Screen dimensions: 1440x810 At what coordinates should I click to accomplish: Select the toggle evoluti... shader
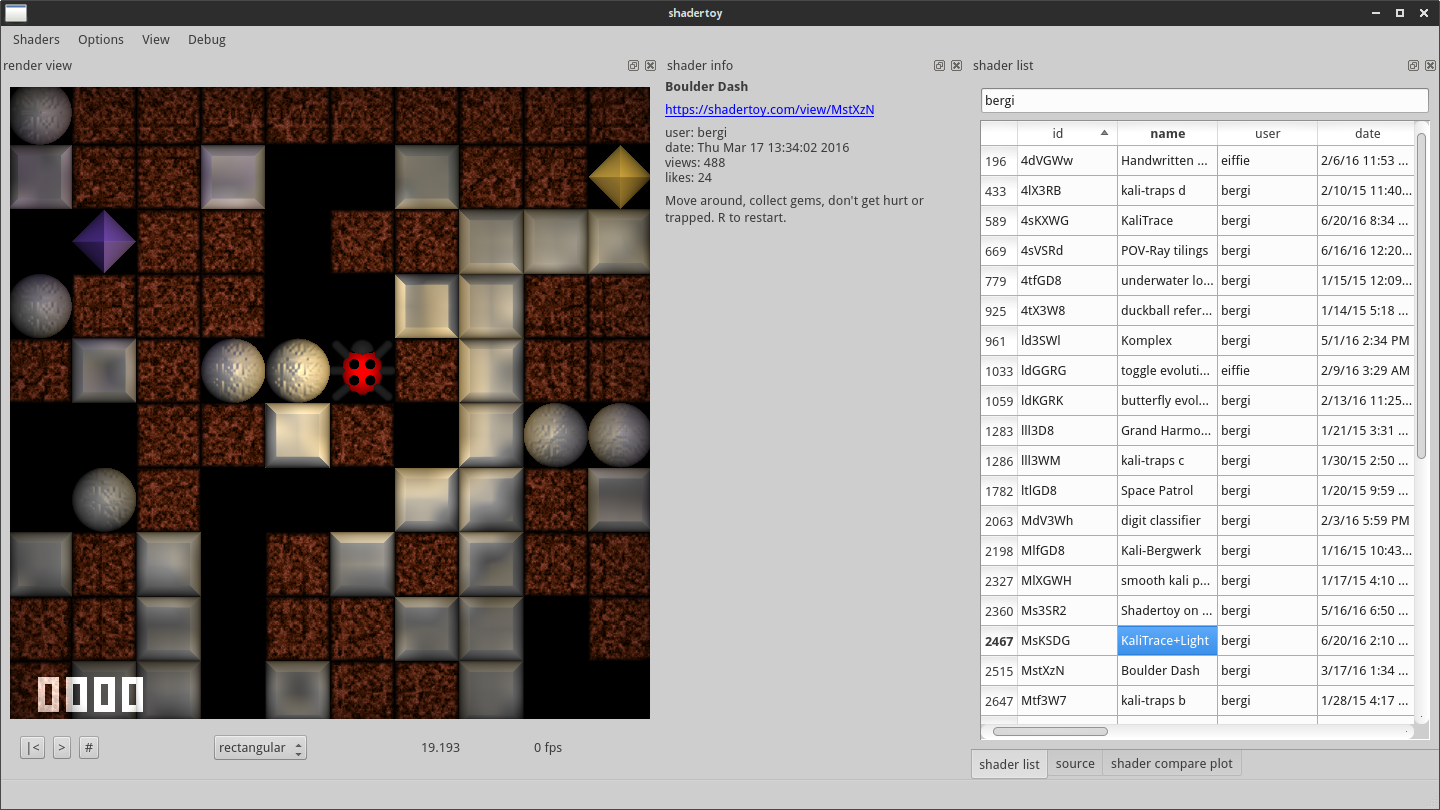click(1167, 370)
